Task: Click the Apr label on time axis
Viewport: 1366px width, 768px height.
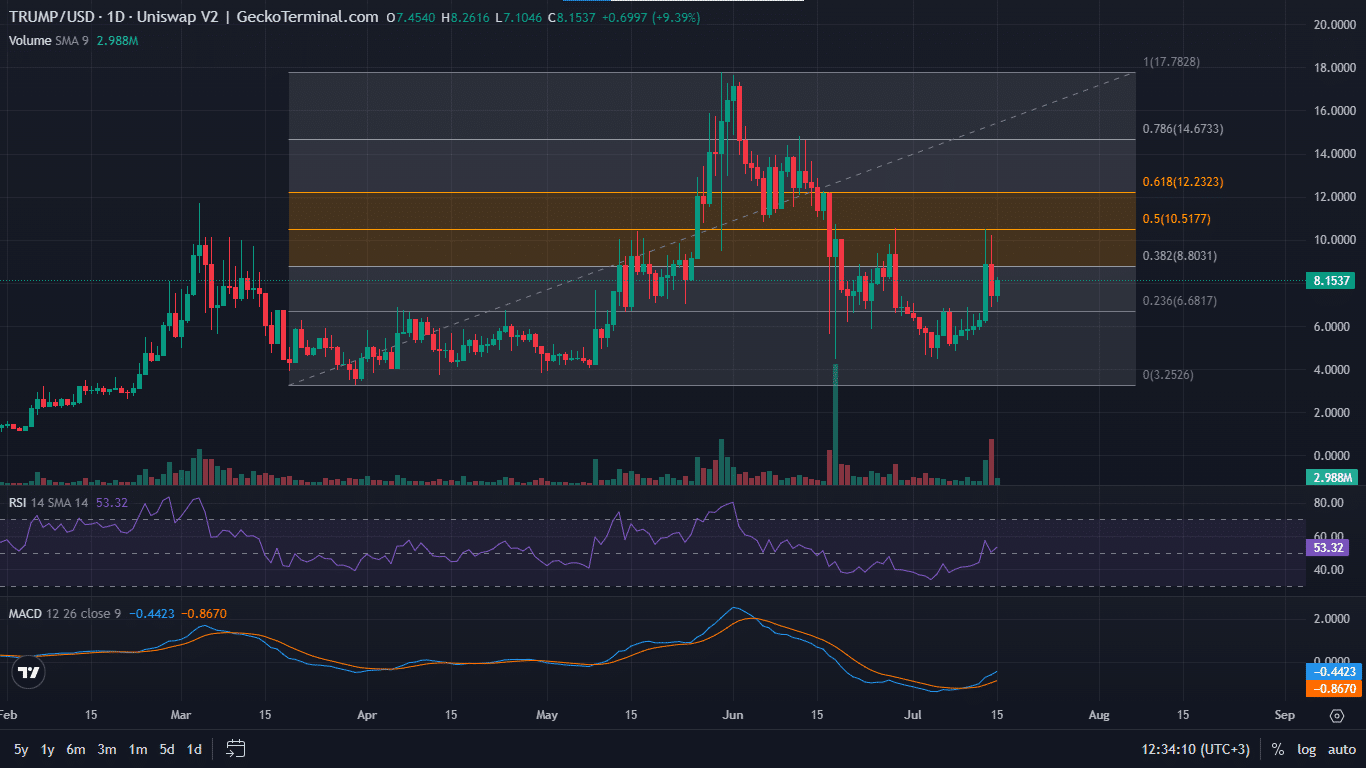Action: (x=367, y=716)
